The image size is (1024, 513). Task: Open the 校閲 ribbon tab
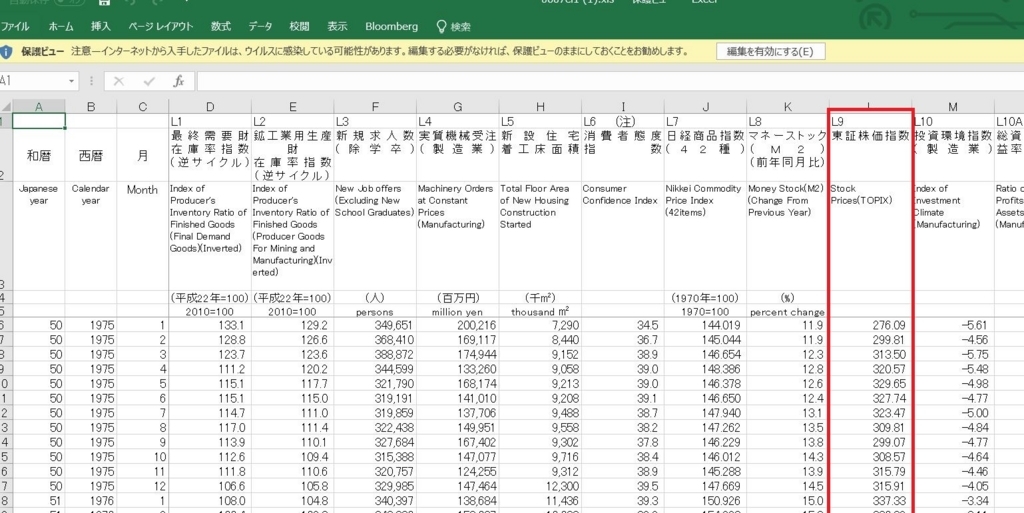pos(299,27)
